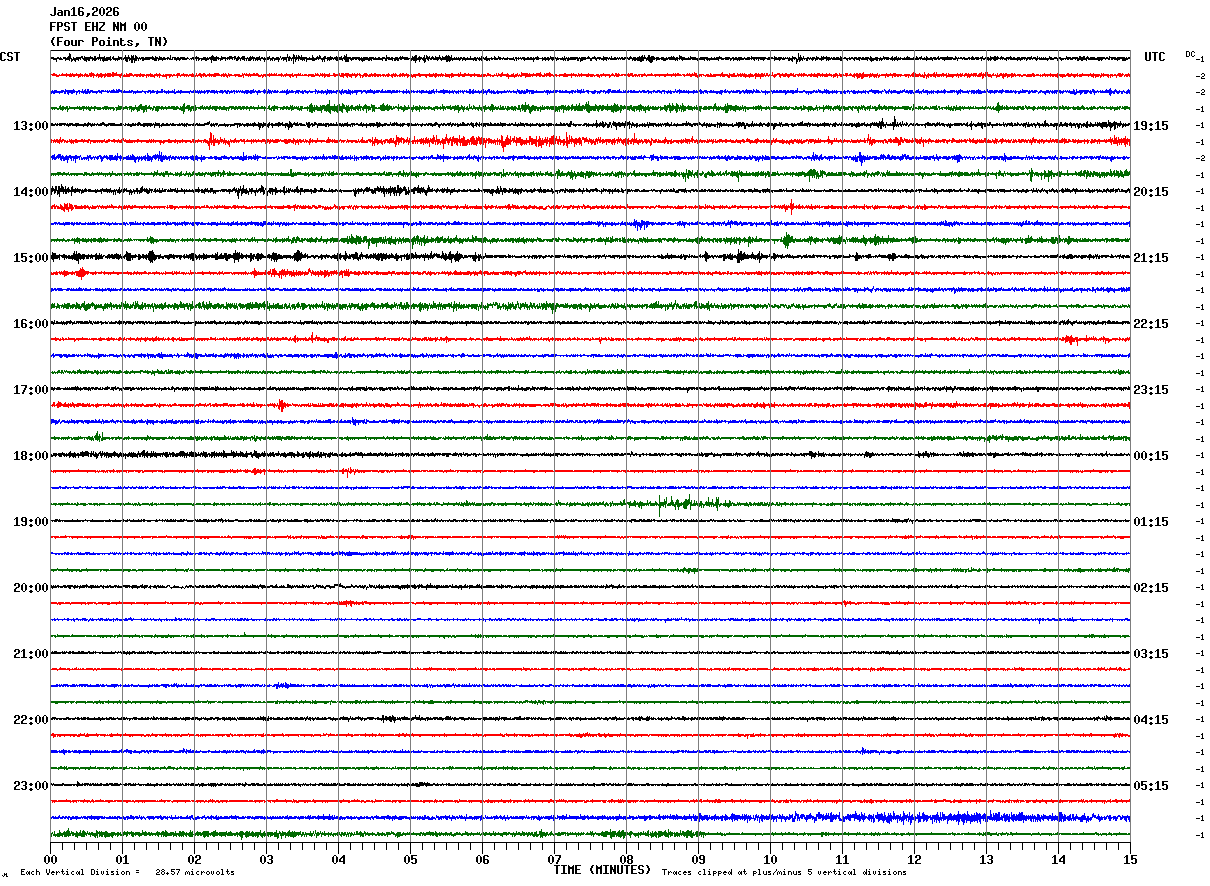Viewport: 1210px width, 886px height.
Task: Select the 22:00 CST time label
Action: coord(31,720)
